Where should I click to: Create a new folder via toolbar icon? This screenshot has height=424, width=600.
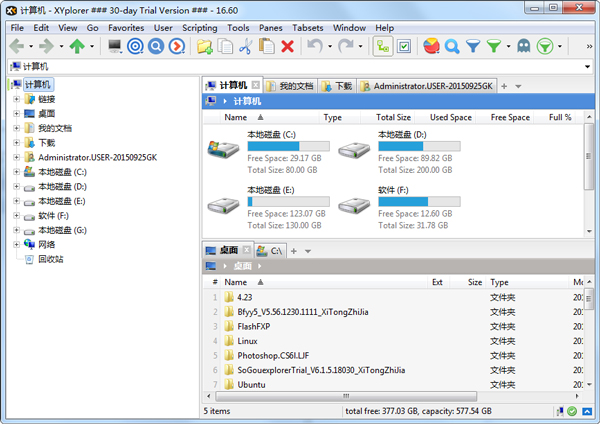coord(205,46)
